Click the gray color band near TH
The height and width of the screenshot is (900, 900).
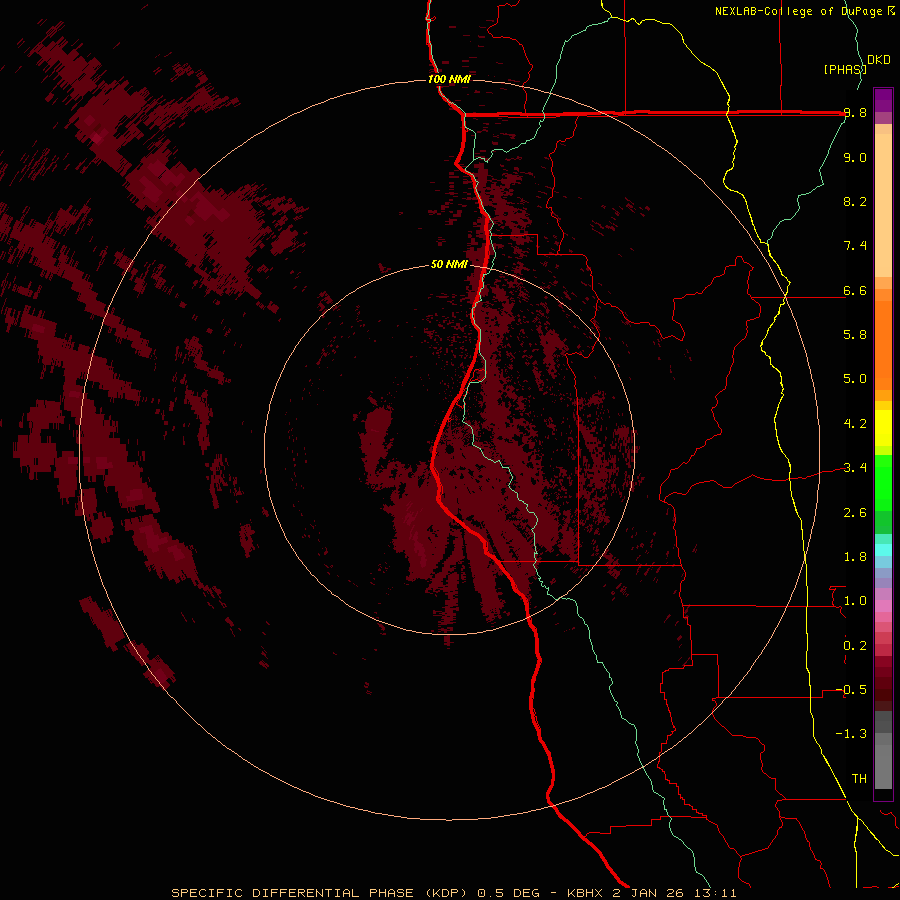883,767
